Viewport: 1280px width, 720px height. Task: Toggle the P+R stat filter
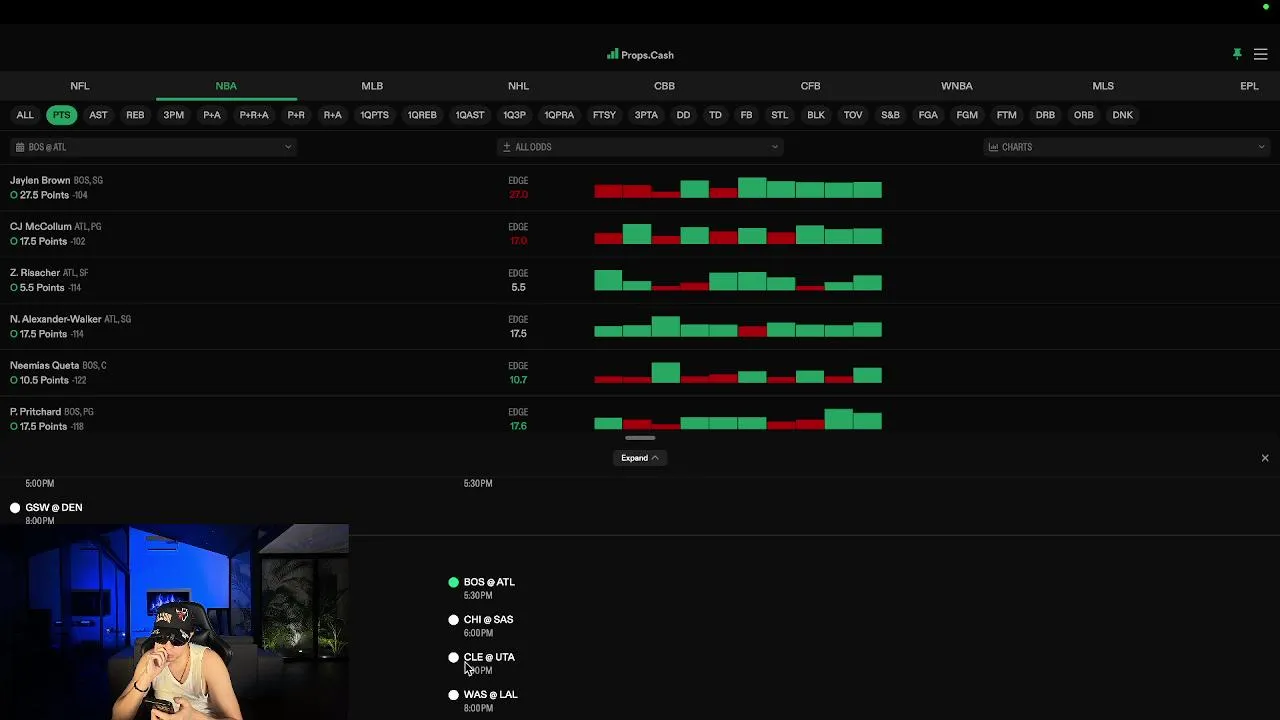[296, 115]
